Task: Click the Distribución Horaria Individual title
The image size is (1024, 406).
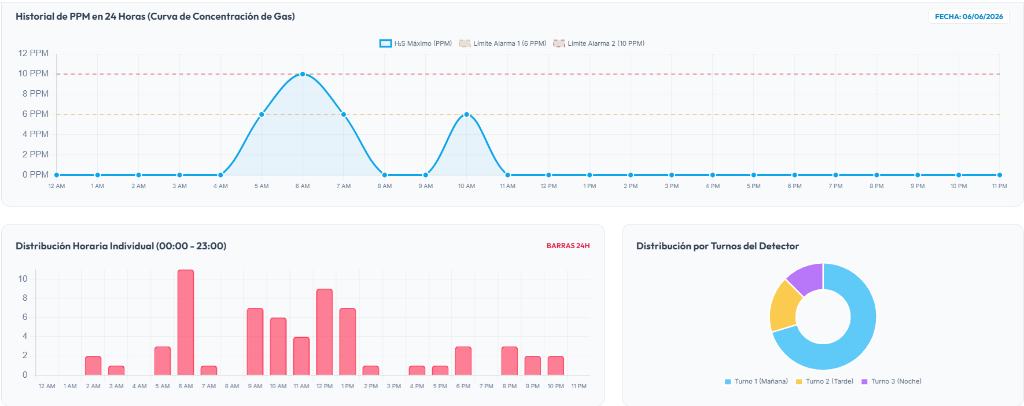Action: tap(121, 246)
